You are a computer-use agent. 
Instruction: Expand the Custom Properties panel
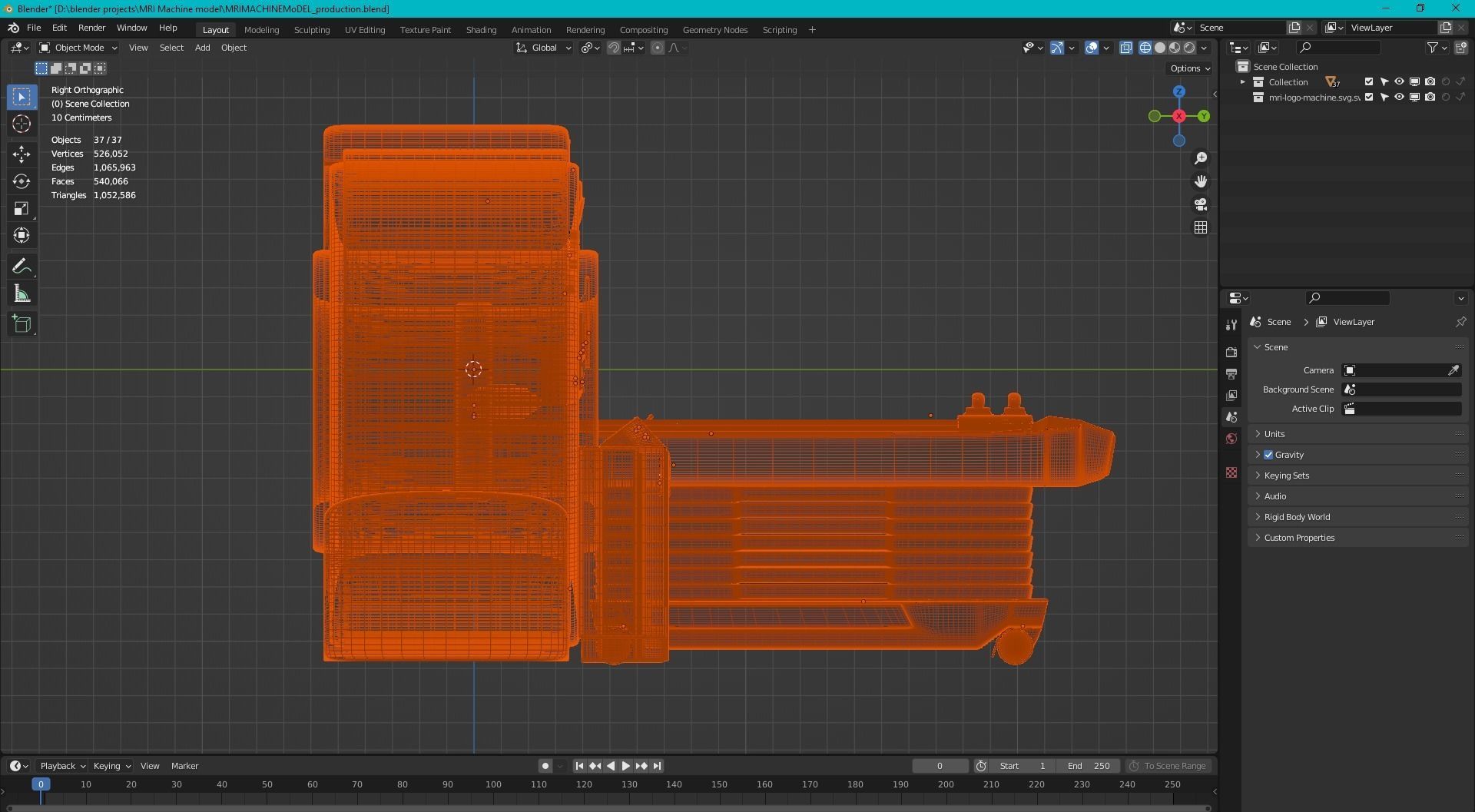[1358, 538]
